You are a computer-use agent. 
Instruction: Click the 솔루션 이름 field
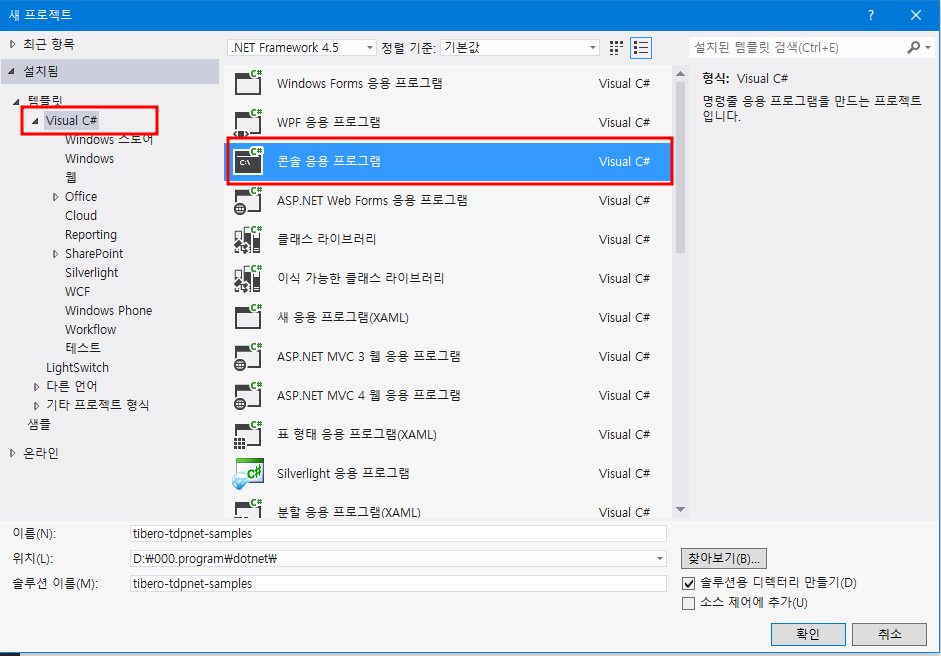coord(398,583)
